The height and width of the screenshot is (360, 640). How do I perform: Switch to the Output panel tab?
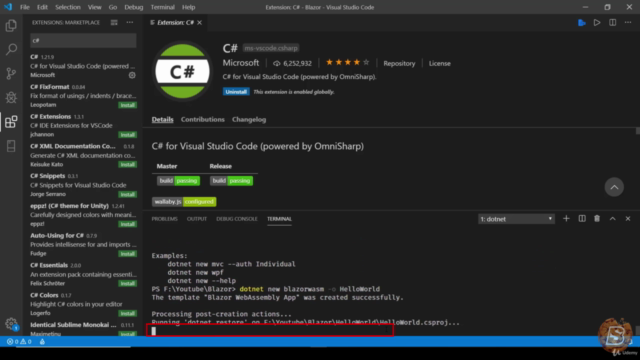(197, 219)
